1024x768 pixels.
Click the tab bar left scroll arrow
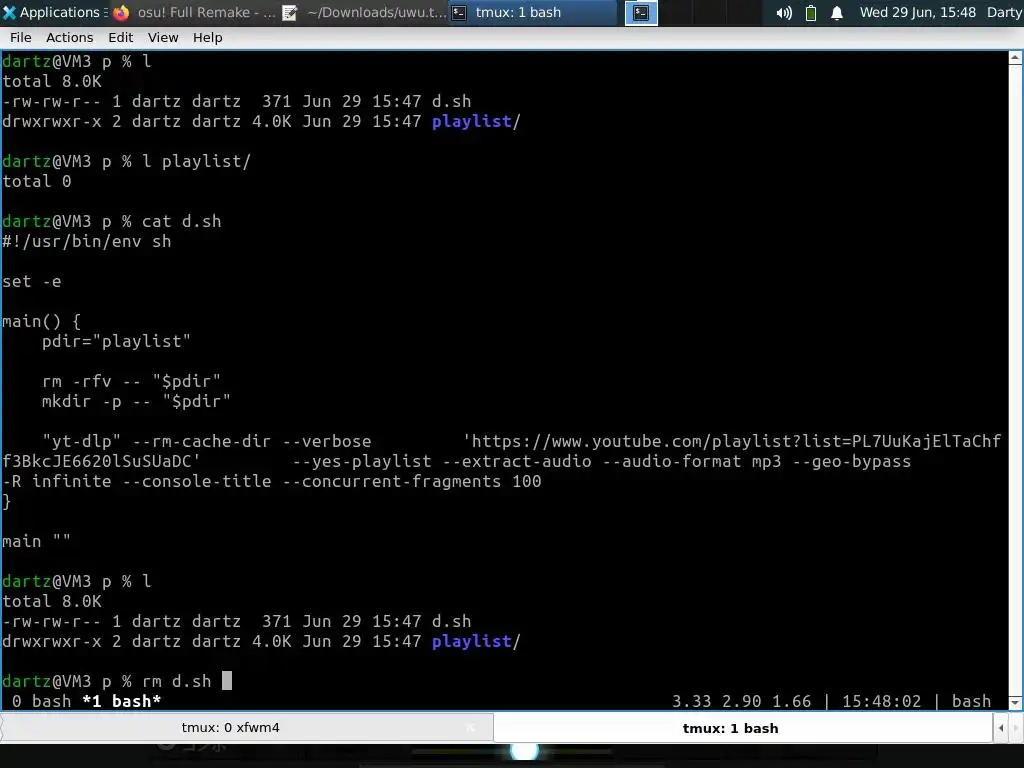tap(1000, 728)
